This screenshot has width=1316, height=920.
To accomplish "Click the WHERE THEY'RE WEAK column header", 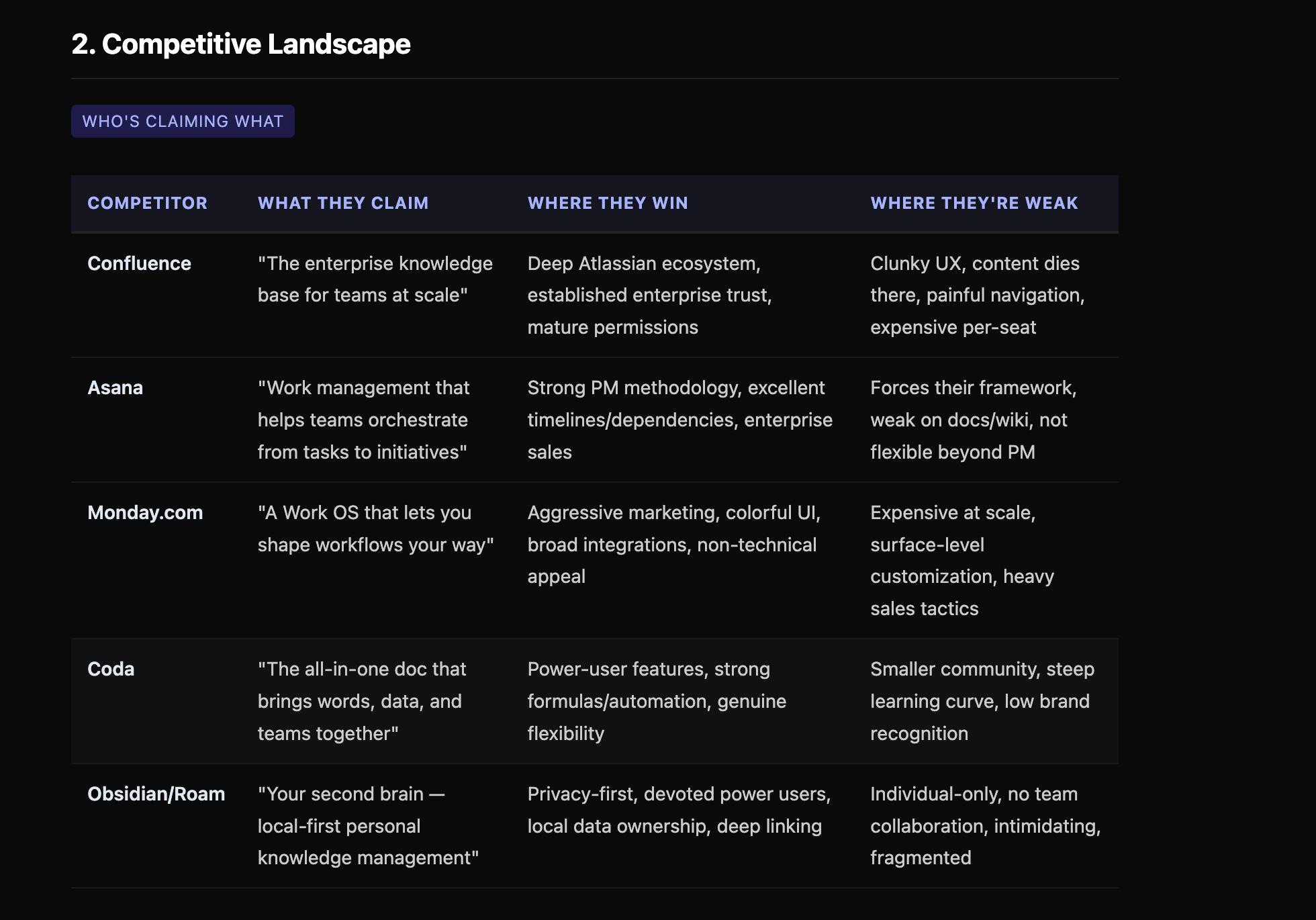I will [974, 203].
